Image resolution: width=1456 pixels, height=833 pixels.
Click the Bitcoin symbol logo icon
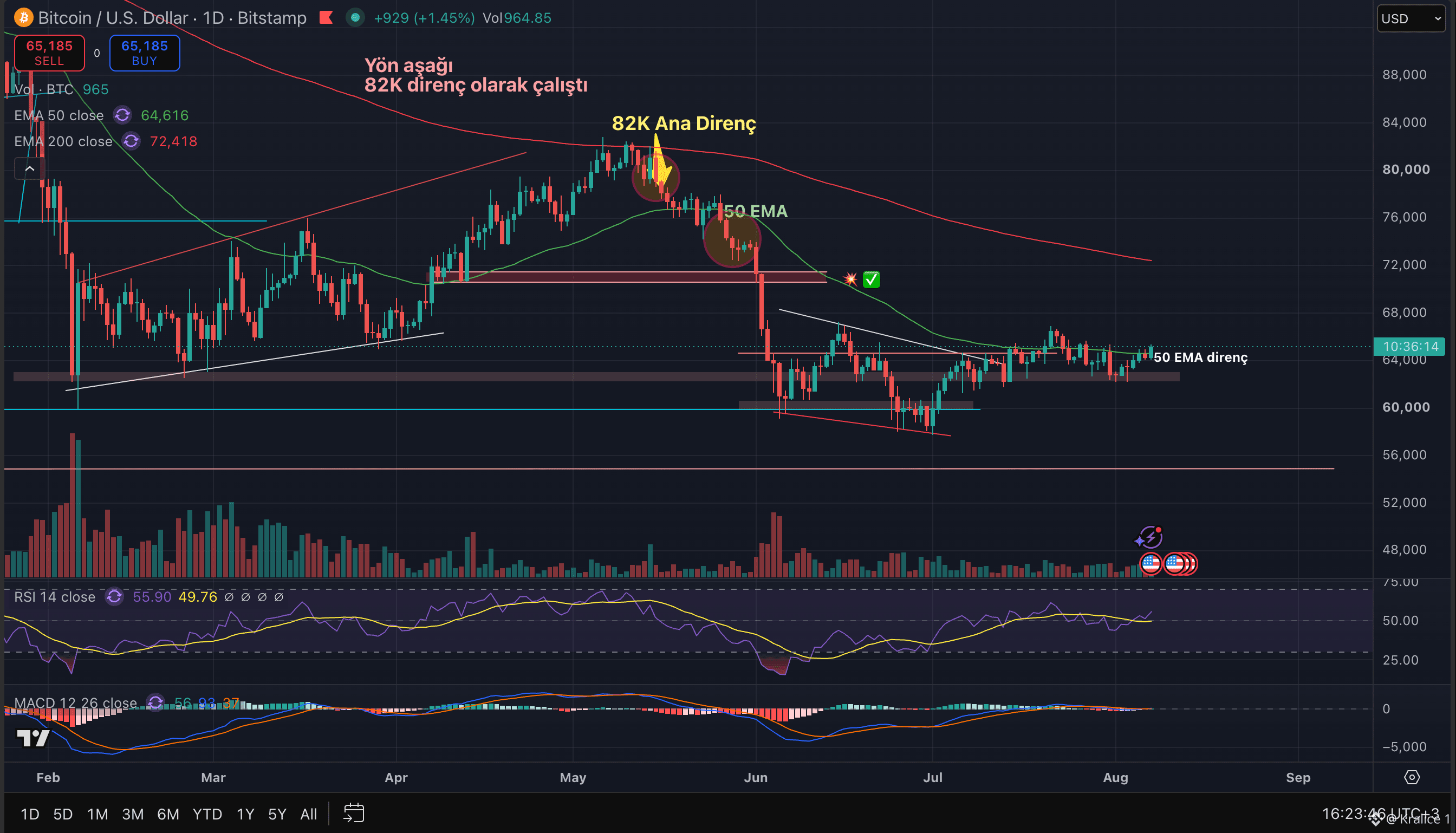23,18
